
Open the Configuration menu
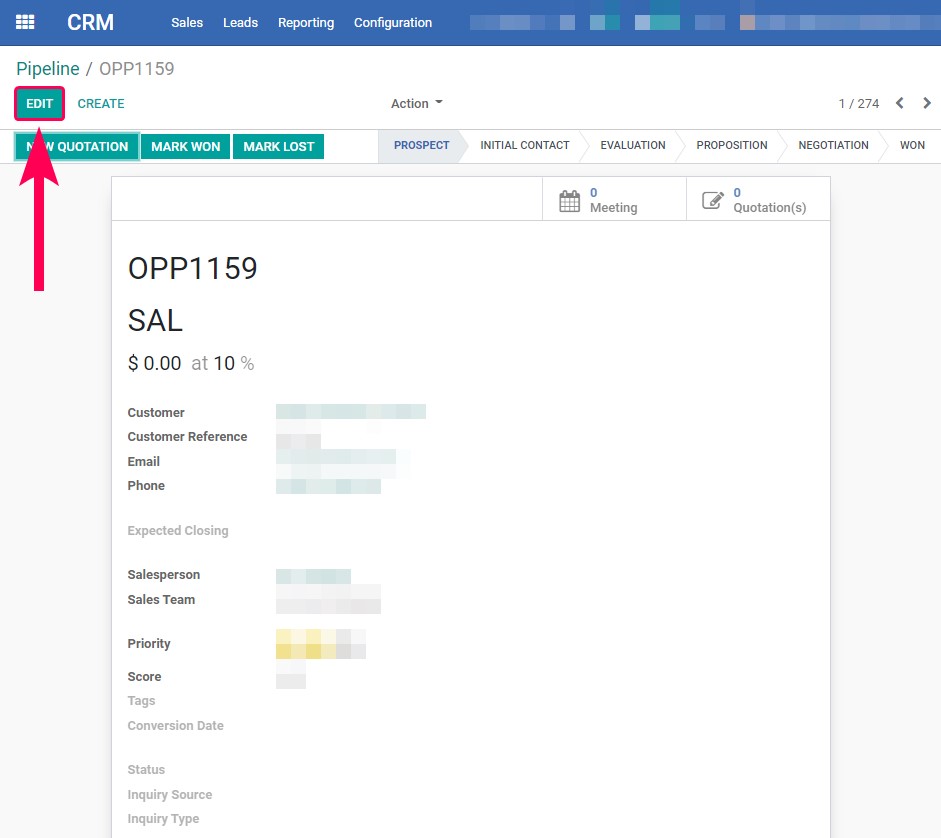392,22
